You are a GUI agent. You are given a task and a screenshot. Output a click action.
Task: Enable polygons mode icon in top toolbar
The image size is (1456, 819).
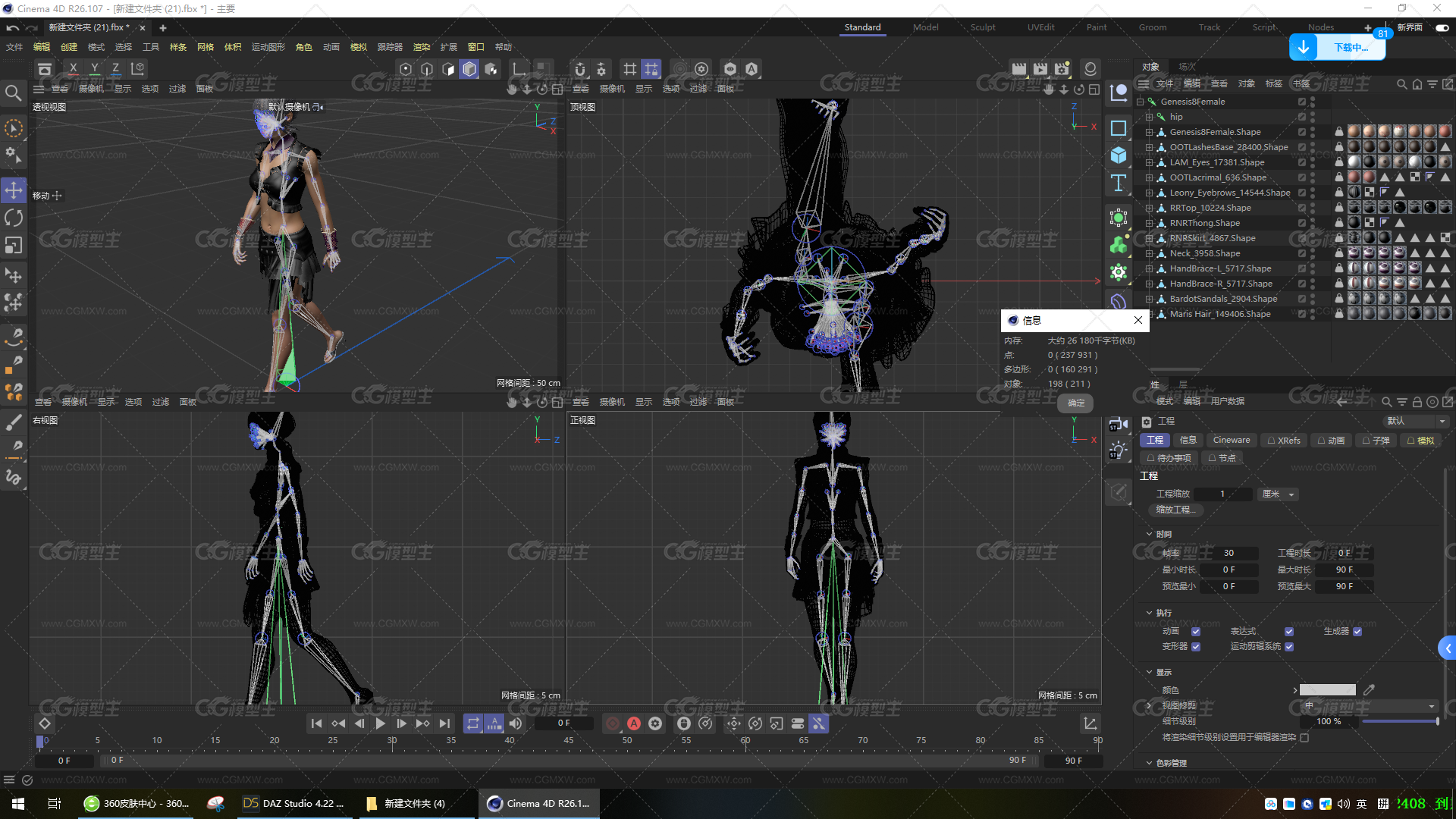click(x=448, y=69)
